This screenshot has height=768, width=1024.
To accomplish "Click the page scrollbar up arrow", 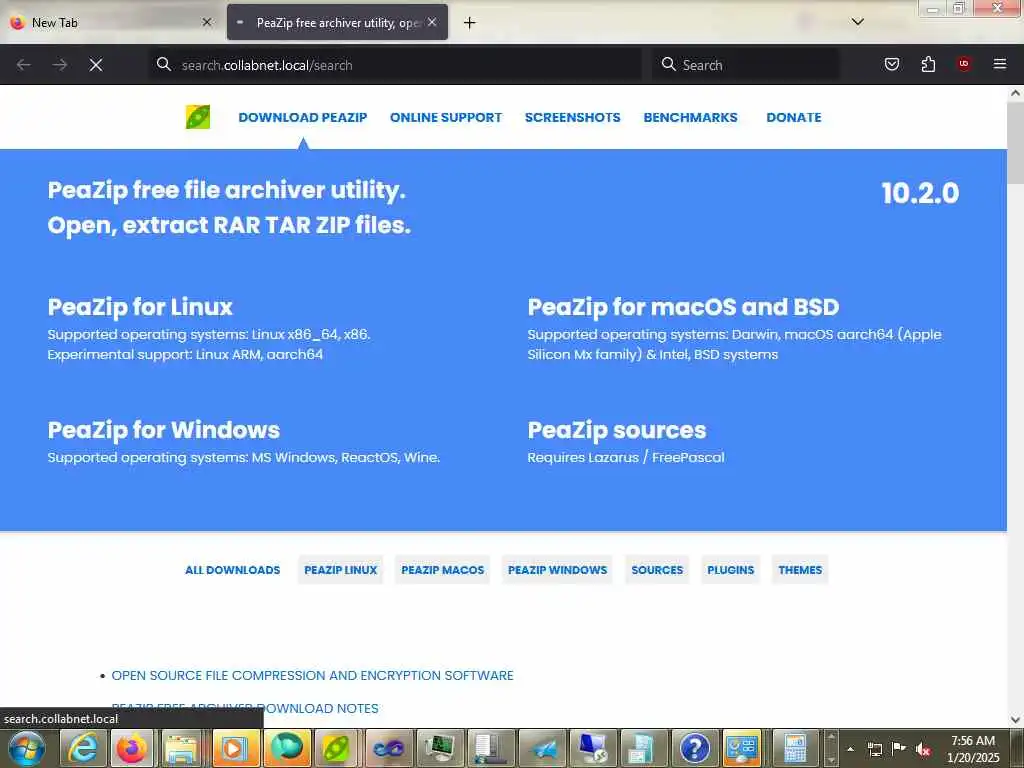I will pos(1016,93).
